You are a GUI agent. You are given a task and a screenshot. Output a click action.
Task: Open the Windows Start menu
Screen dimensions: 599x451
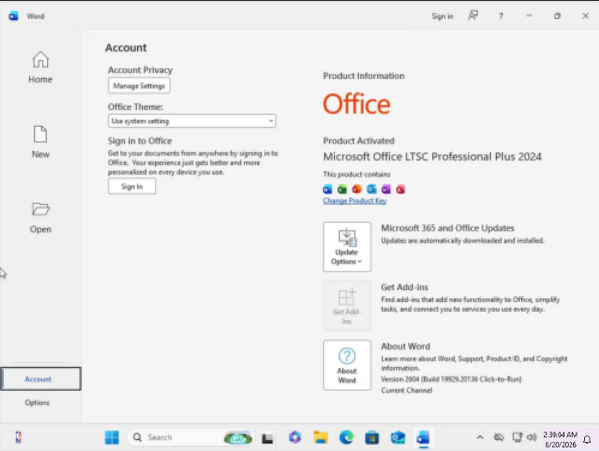pos(112,438)
